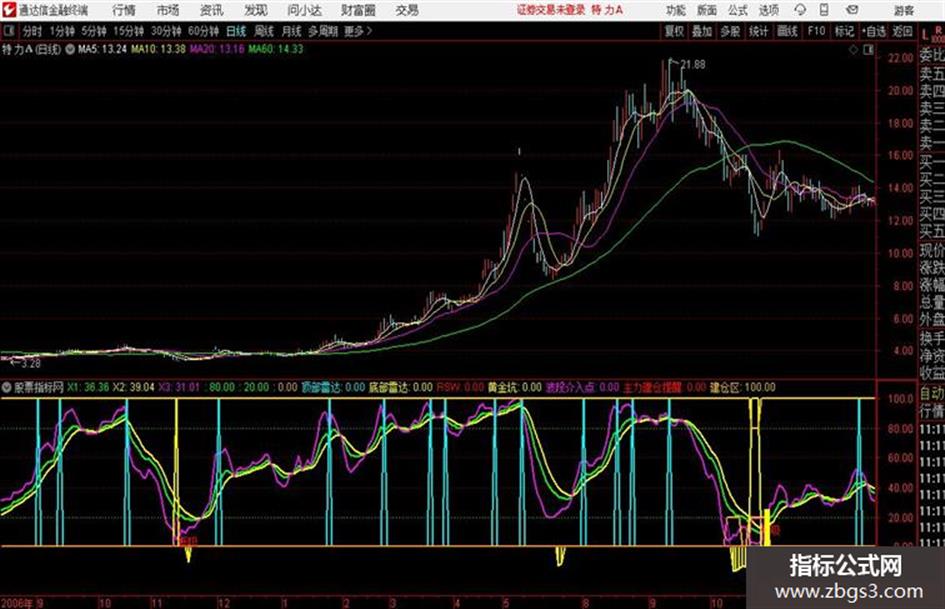Open the mobile phone icon

click(x=824, y=10)
